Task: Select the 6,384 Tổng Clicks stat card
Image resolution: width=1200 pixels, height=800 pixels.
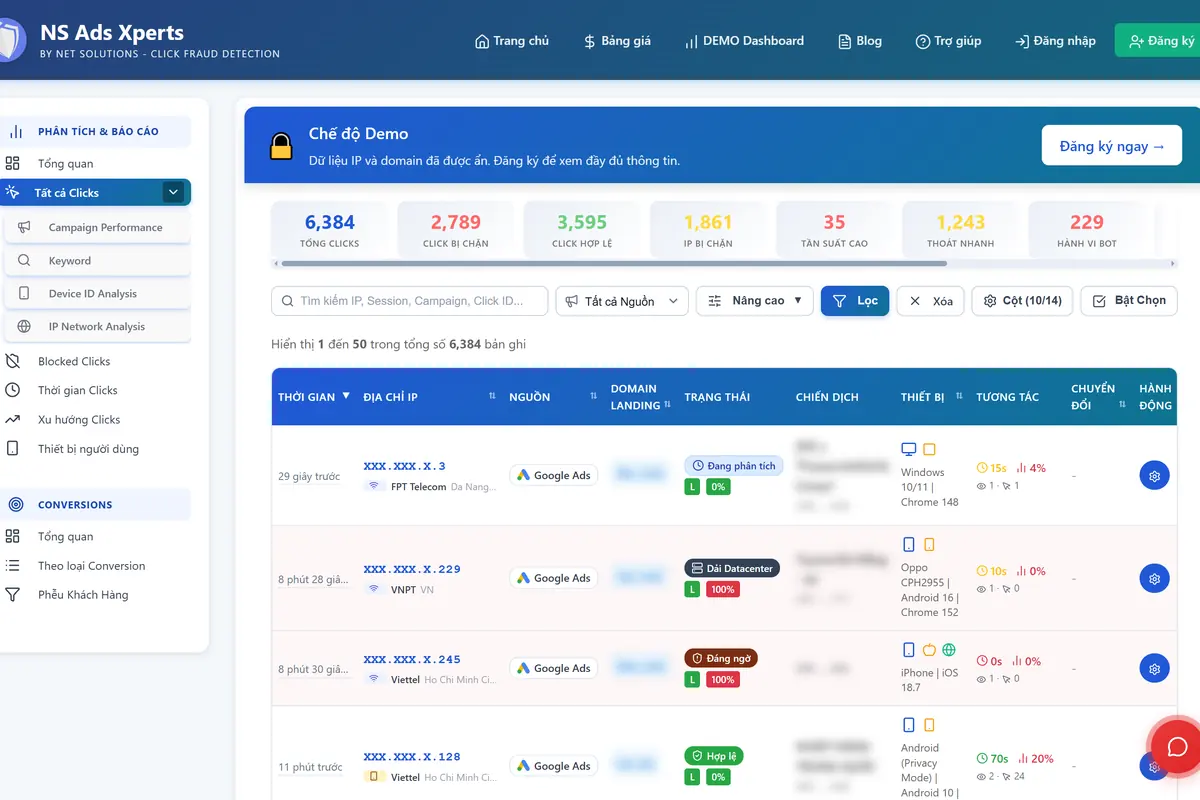Action: [x=330, y=229]
